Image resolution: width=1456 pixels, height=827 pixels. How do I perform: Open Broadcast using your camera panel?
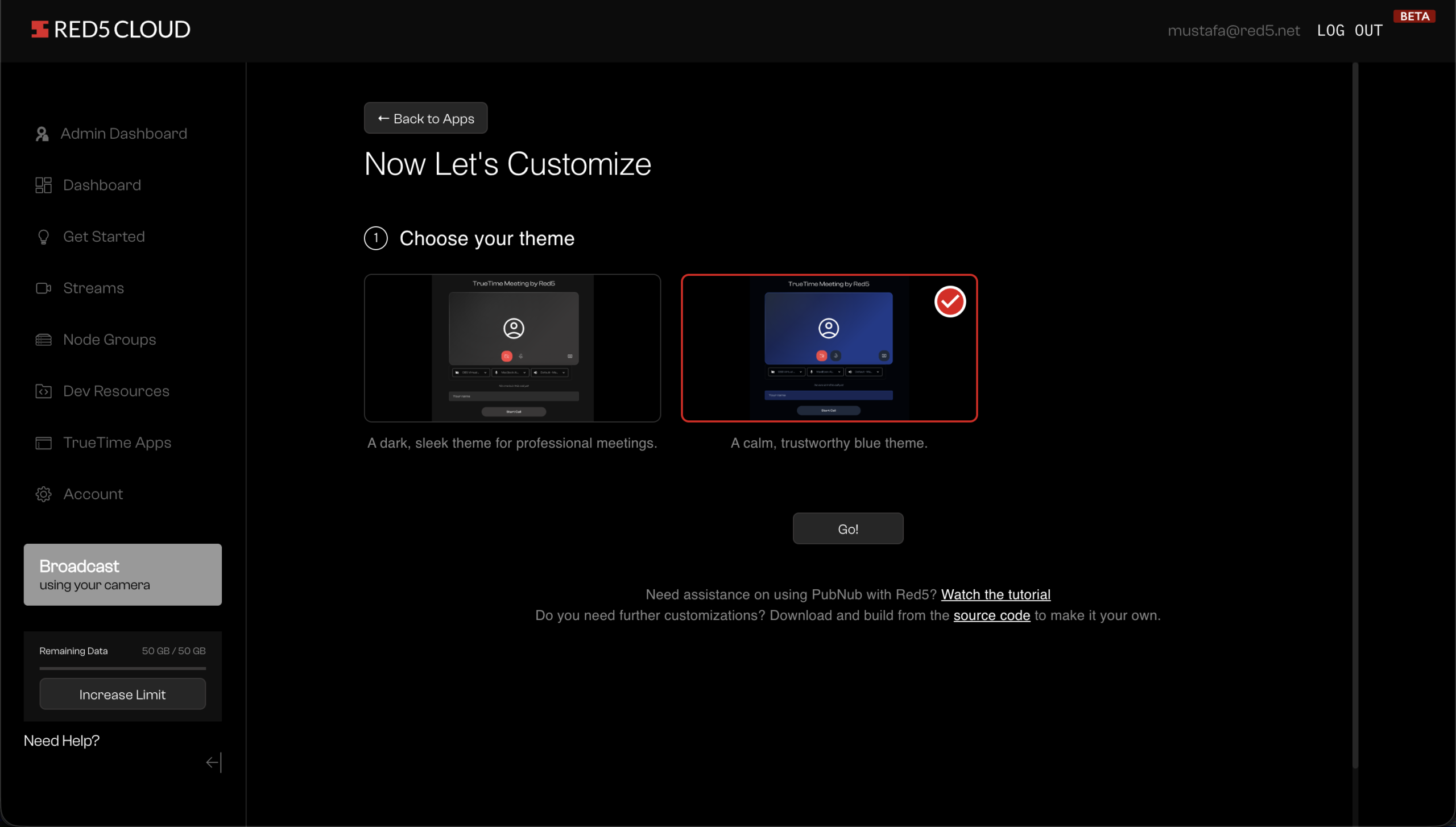click(x=122, y=575)
